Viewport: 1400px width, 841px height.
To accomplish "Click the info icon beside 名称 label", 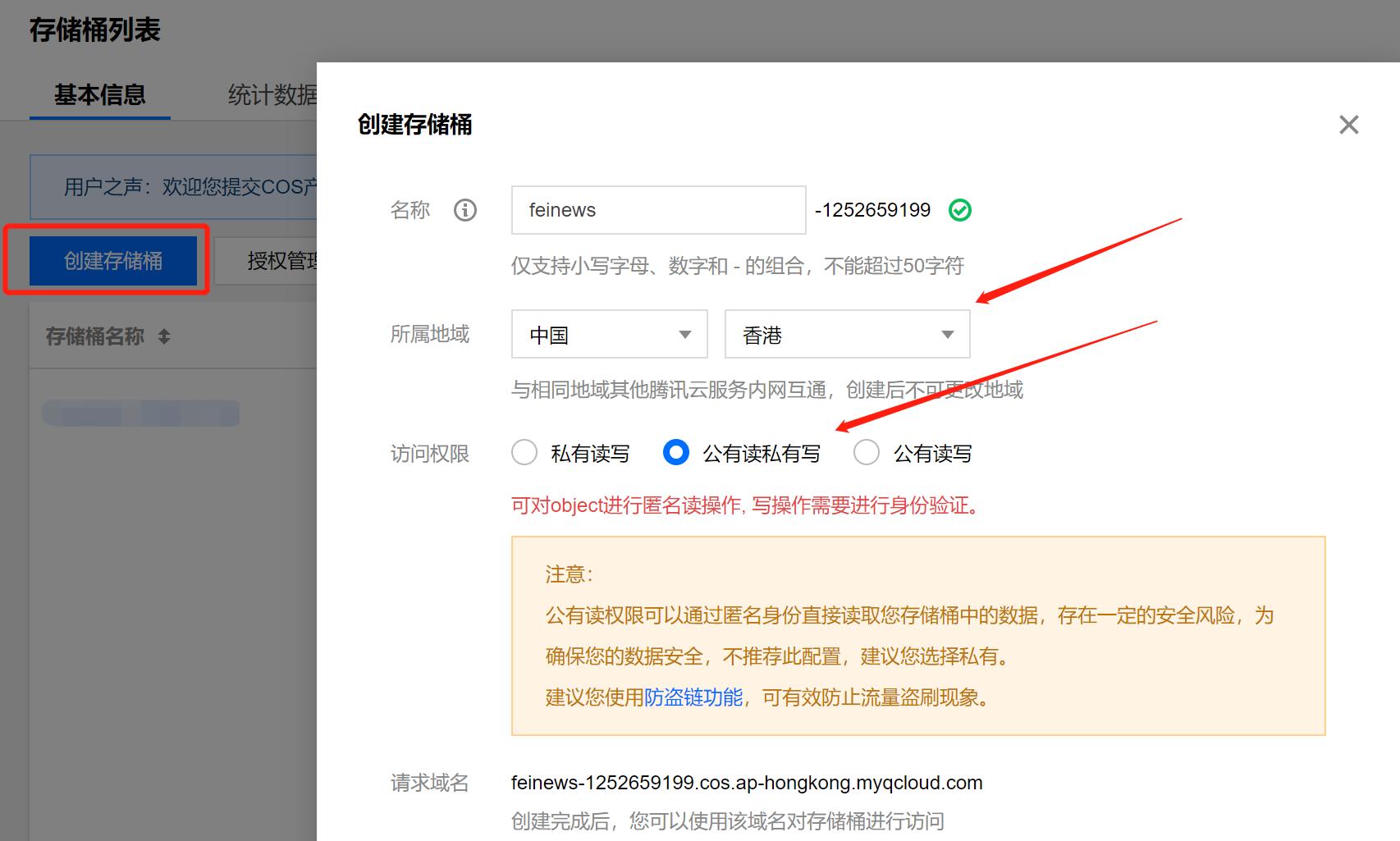I will 465,211.
